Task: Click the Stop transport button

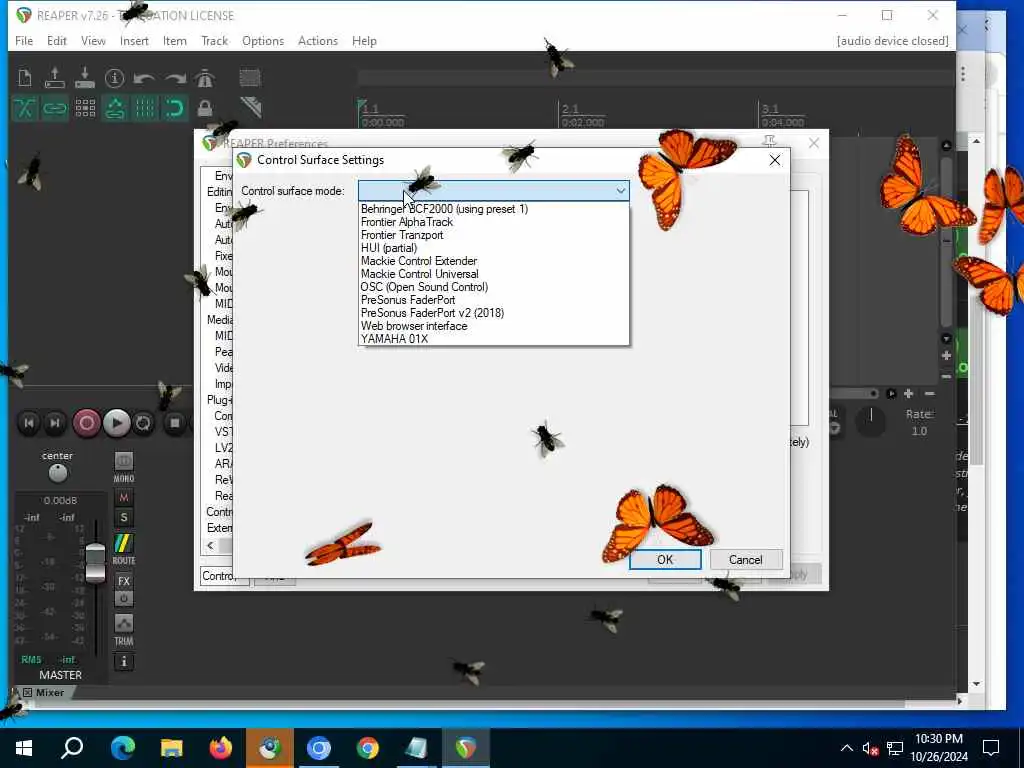Action: 174,423
